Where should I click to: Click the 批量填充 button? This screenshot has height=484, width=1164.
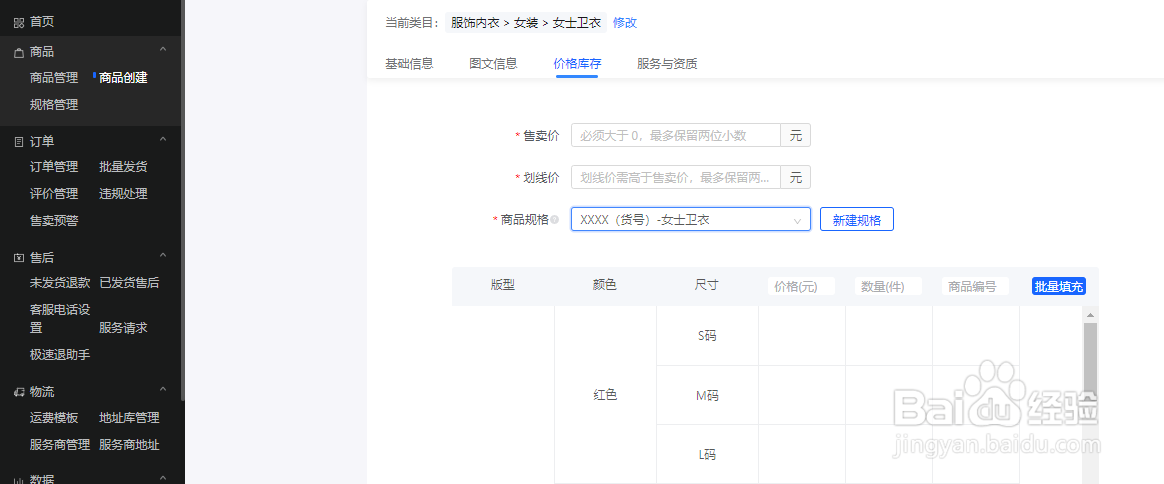[x=1059, y=287]
